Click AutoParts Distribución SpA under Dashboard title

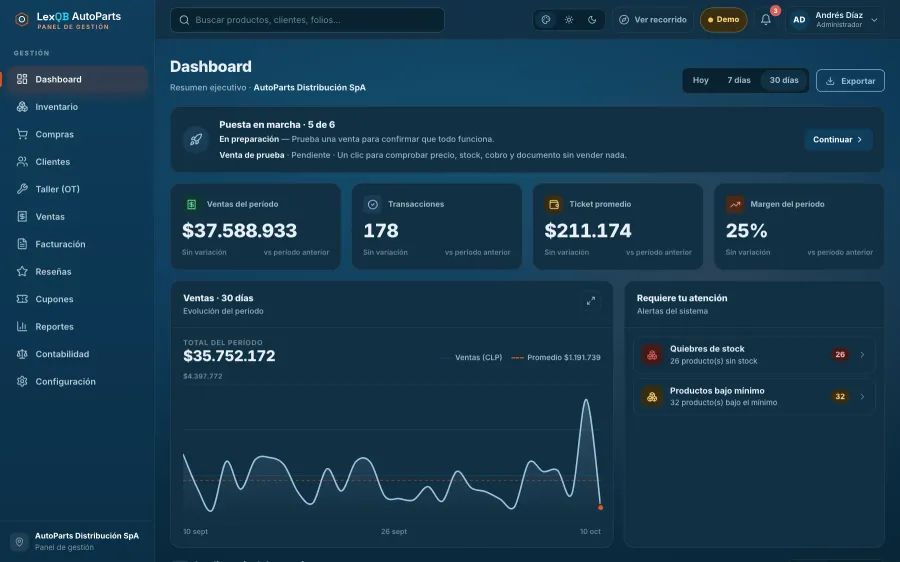click(x=309, y=87)
